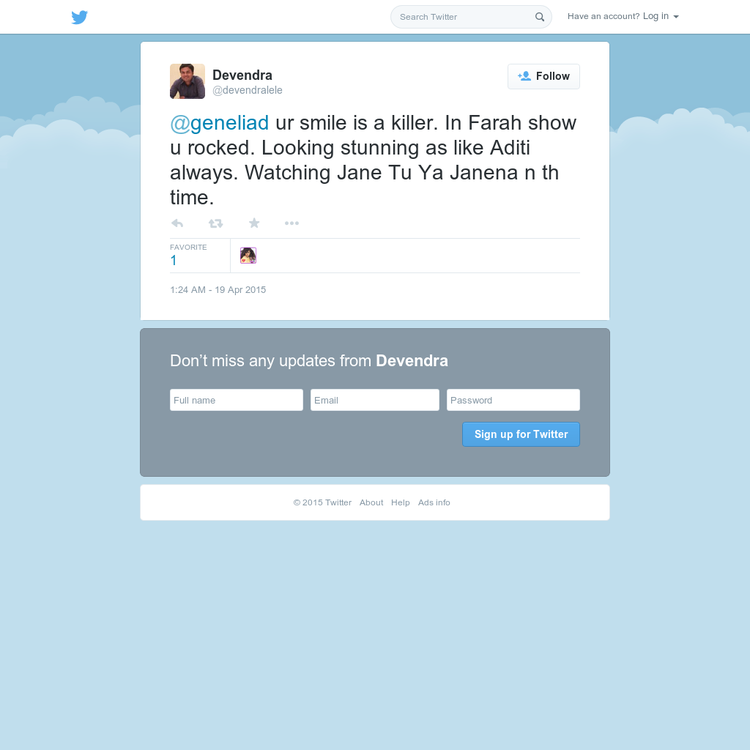Screen dimensions: 750x750
Task: Expand the Log in dropdown
Action: (x=661, y=16)
